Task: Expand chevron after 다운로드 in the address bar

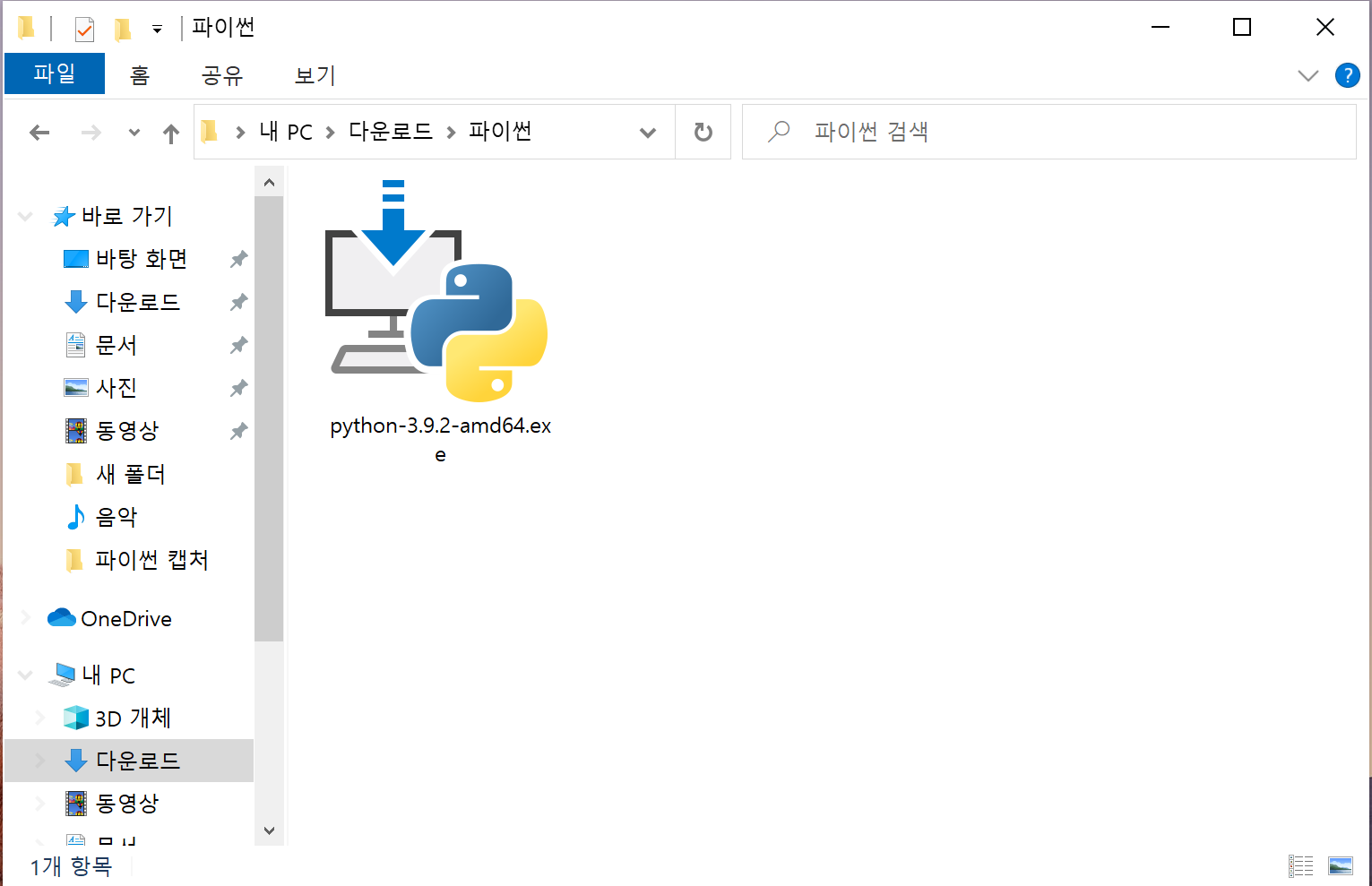Action: [451, 133]
